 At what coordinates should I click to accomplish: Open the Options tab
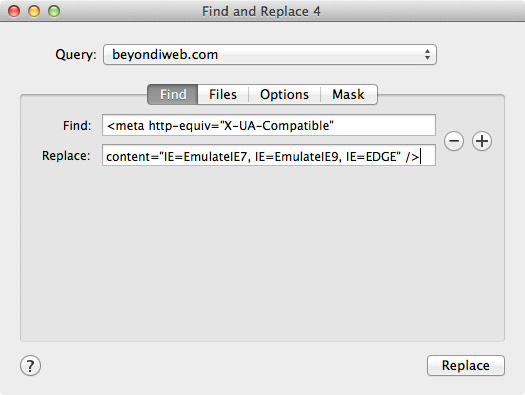click(x=284, y=94)
